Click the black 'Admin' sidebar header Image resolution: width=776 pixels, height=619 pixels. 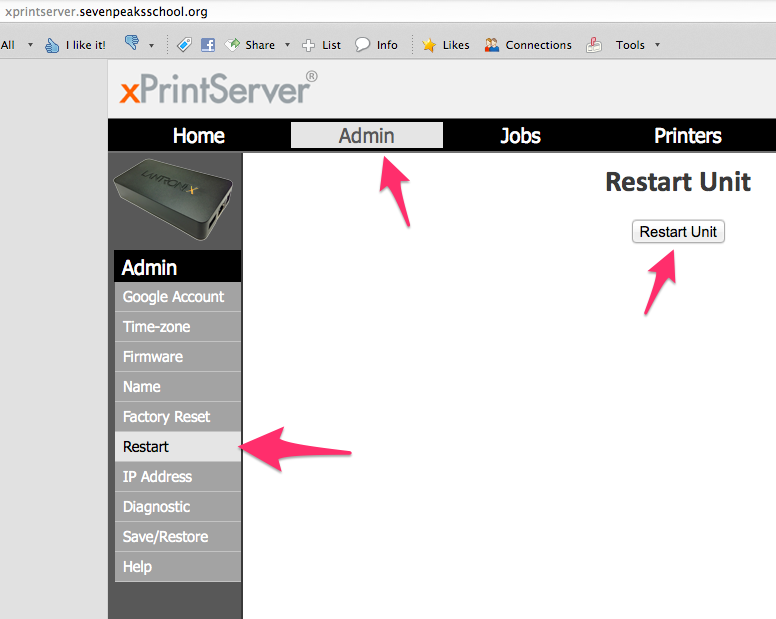[178, 267]
